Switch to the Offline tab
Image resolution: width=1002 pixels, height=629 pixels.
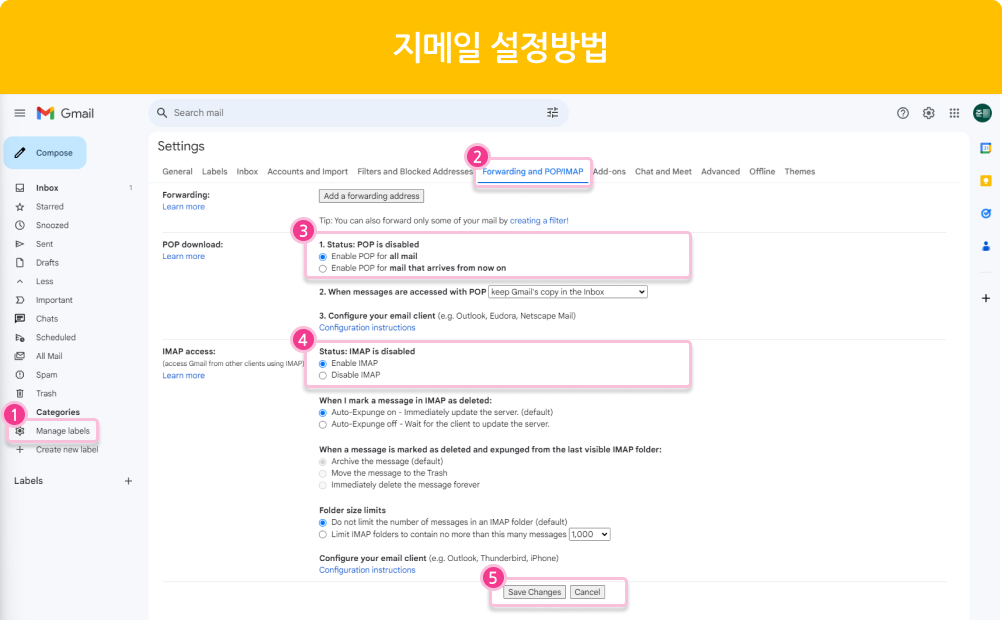click(762, 171)
